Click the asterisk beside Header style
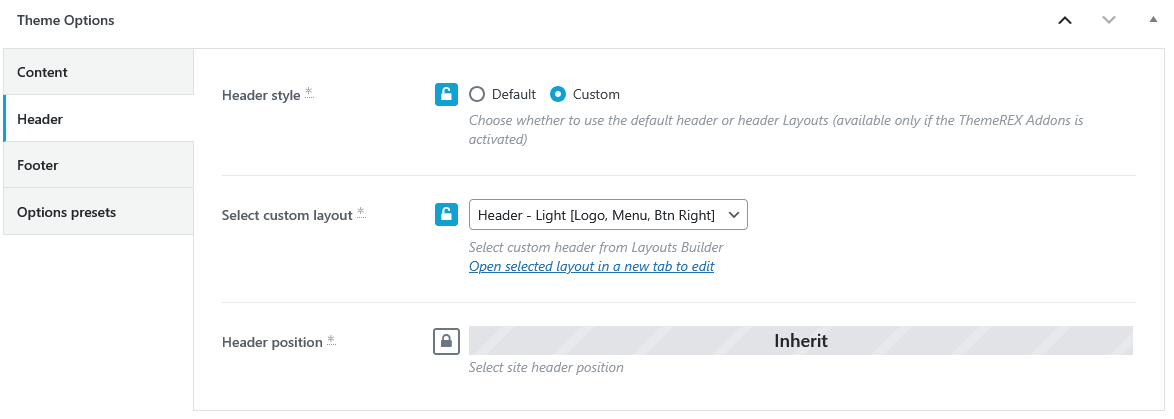 click(x=309, y=92)
